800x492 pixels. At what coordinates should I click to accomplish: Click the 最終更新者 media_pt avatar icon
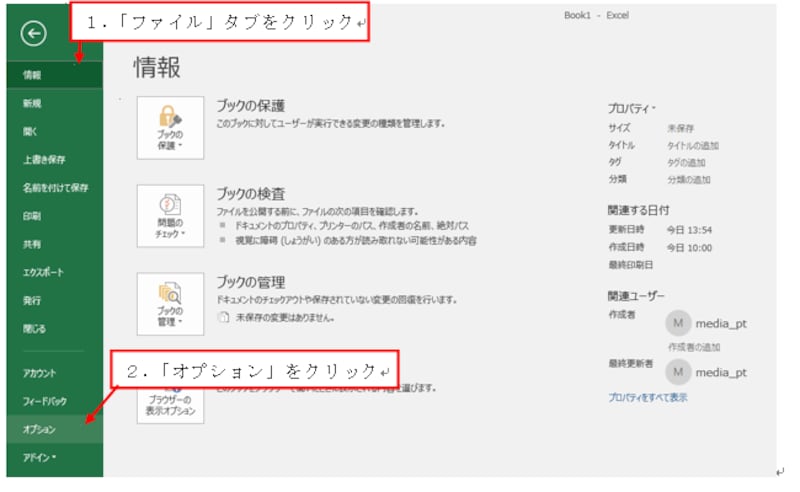coord(678,372)
